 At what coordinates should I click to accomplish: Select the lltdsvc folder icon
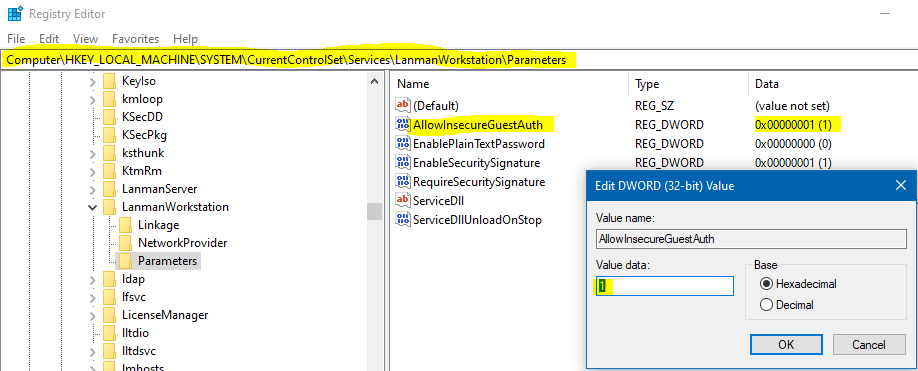[109, 351]
